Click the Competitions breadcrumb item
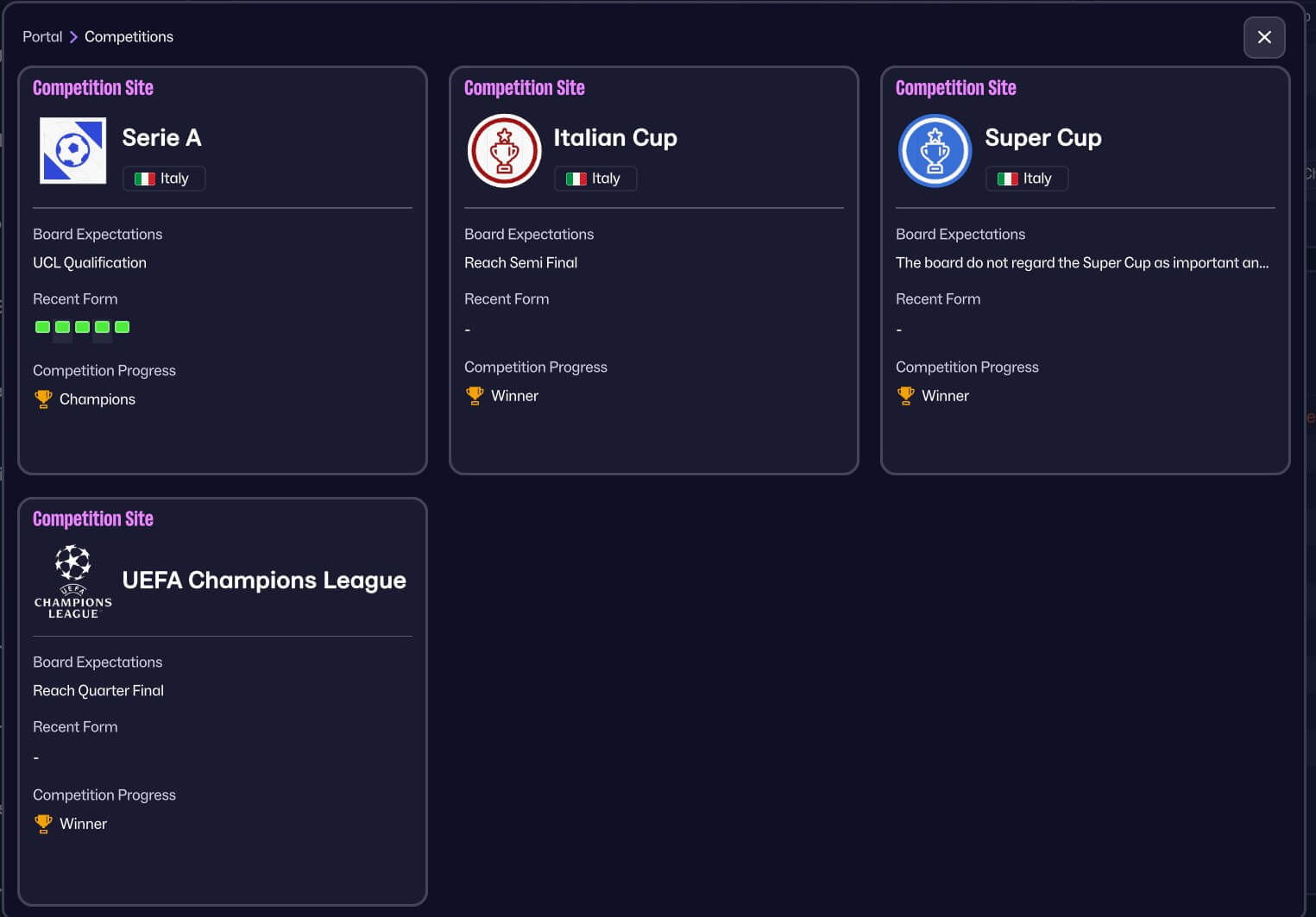 point(129,36)
